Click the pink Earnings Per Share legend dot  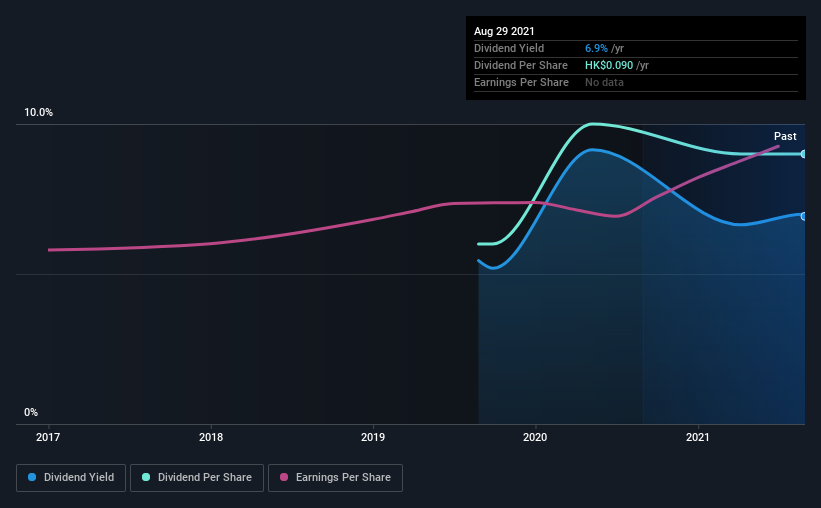tap(284, 477)
